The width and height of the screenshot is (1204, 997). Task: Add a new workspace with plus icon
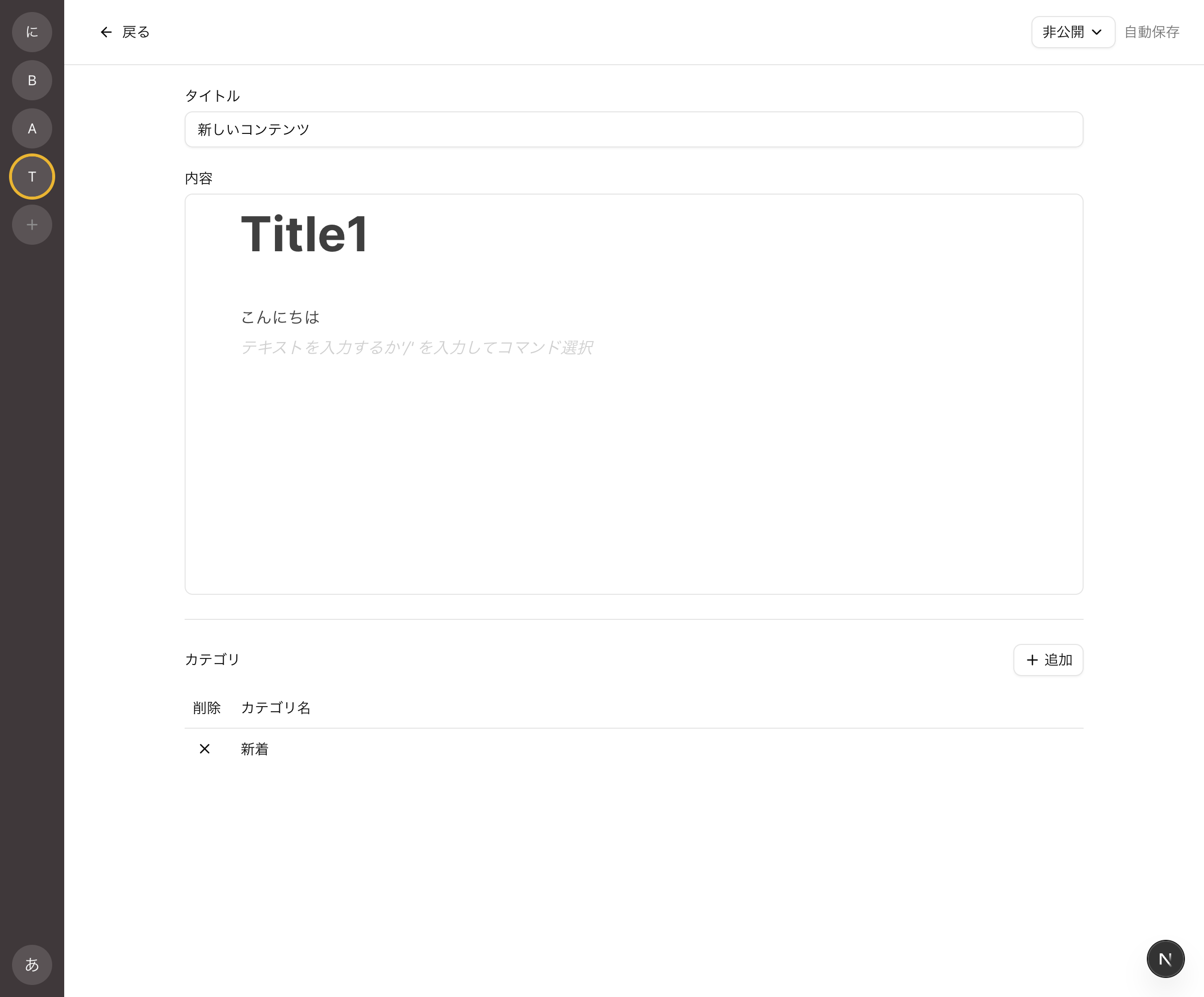pyautogui.click(x=32, y=225)
